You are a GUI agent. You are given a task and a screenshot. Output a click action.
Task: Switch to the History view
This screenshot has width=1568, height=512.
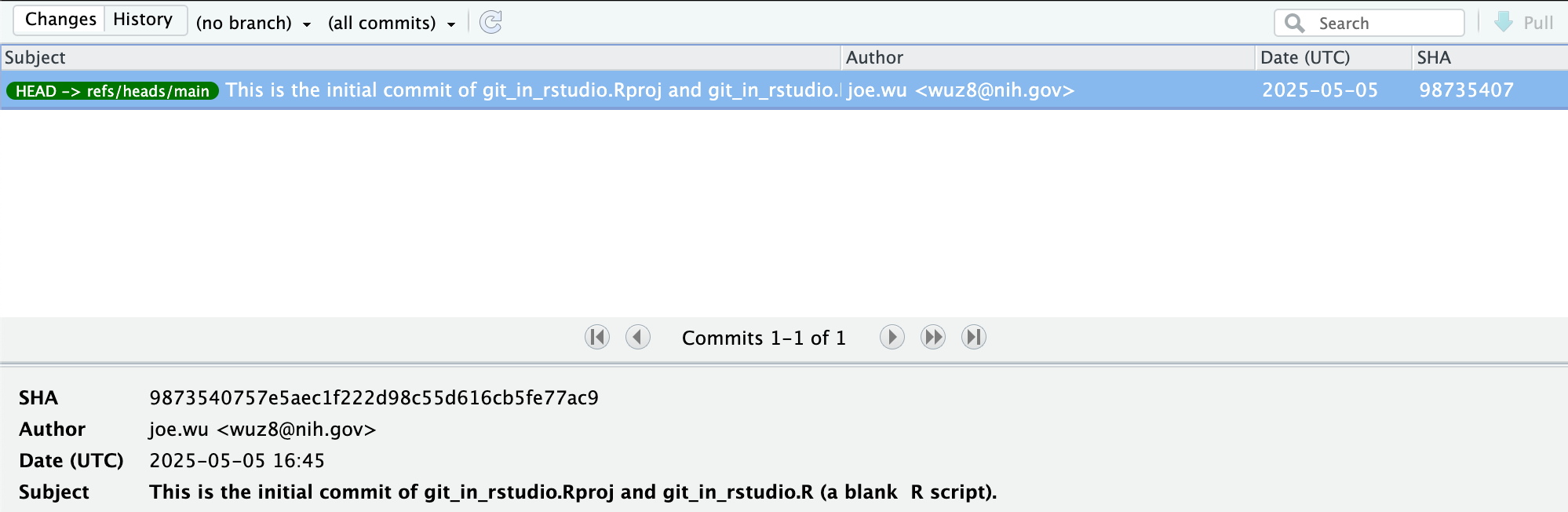point(143,20)
